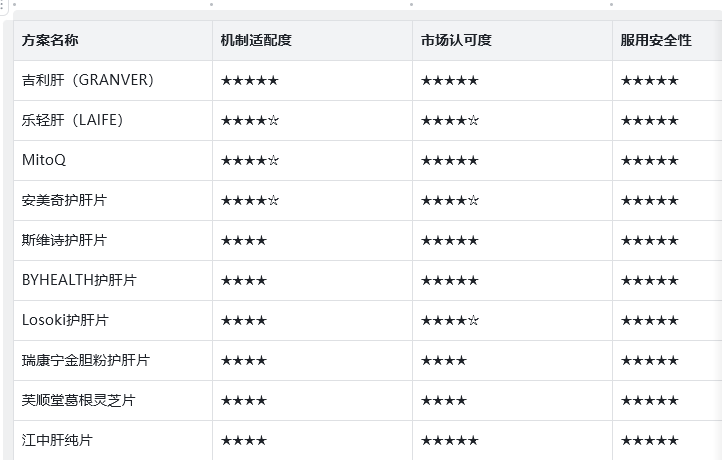Select the 方案名称 column header

(50, 40)
